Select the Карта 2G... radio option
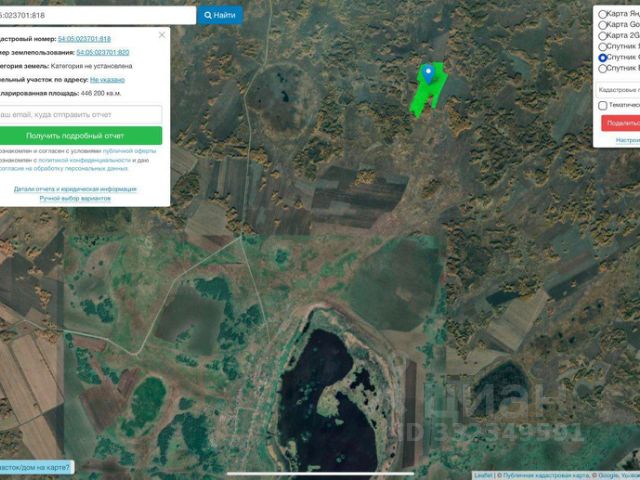Viewport: 640px width, 480px height. click(602, 36)
